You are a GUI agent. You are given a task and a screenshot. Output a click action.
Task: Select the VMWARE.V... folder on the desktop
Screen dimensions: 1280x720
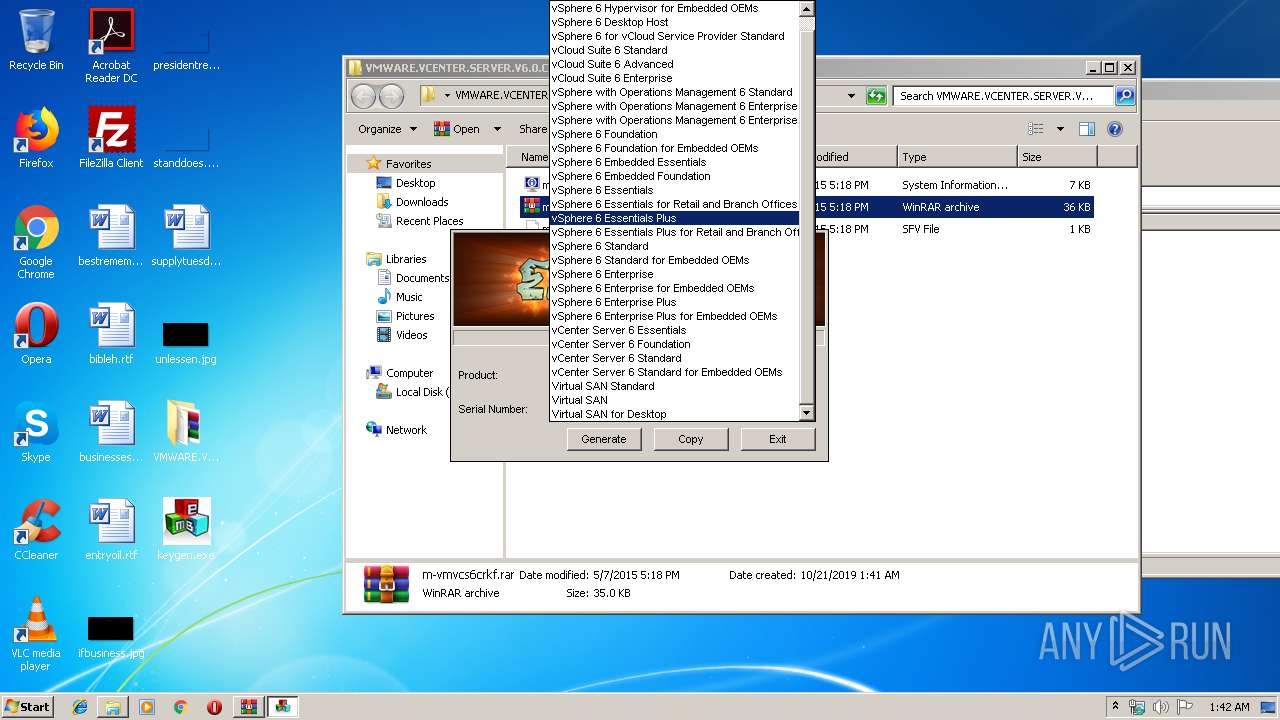click(x=186, y=432)
